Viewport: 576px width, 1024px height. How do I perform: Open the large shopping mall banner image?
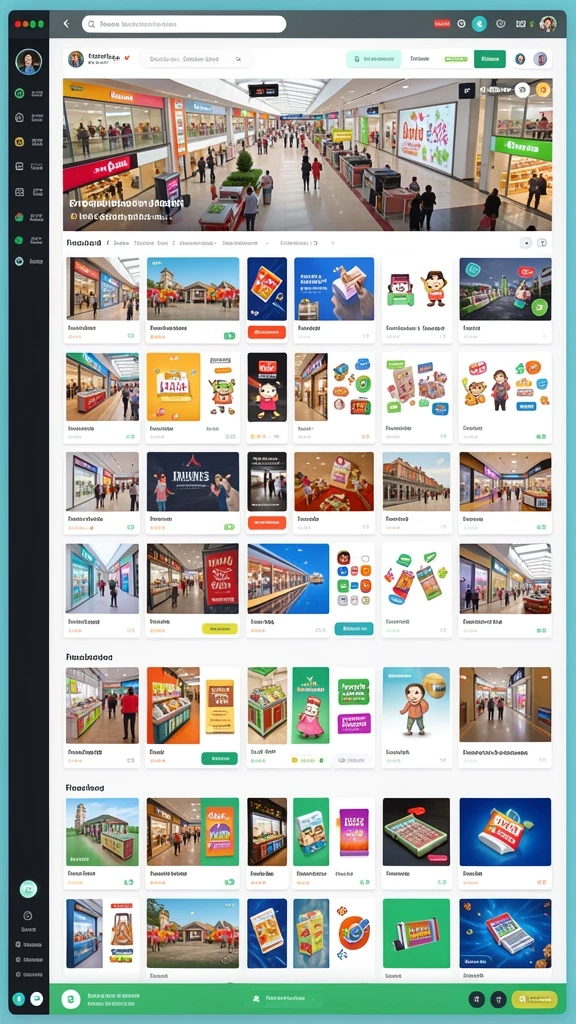(308, 155)
